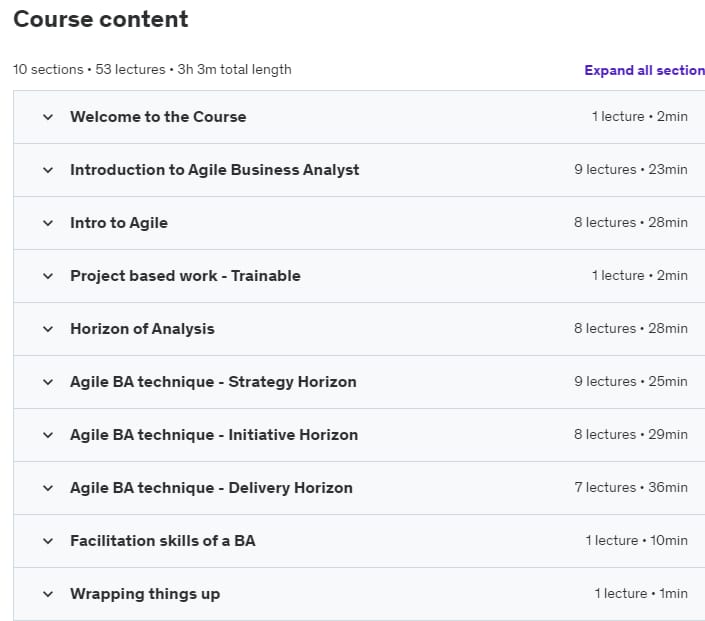Click the 1 lecture • 10min label
The width and height of the screenshot is (705, 621).
(637, 541)
